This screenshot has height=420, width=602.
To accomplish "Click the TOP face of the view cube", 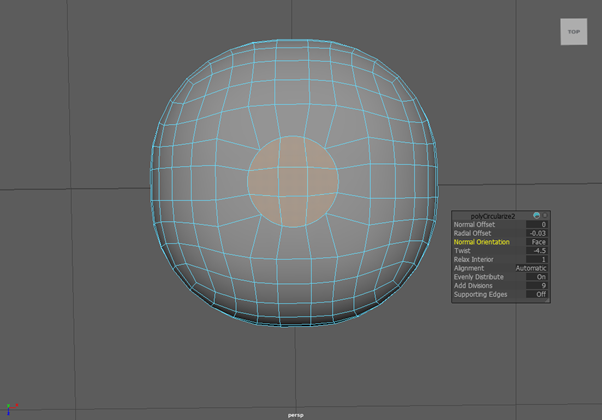I will (x=573, y=32).
